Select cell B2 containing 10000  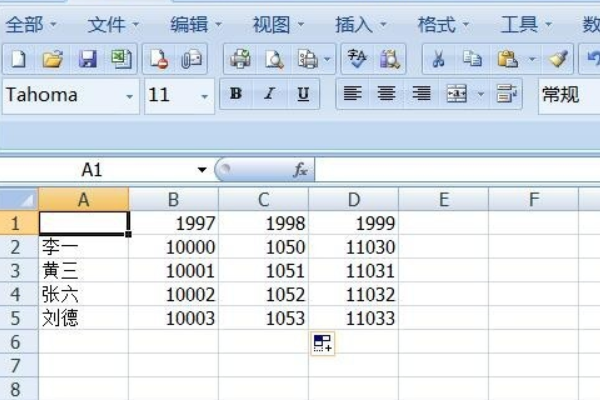(x=173, y=247)
